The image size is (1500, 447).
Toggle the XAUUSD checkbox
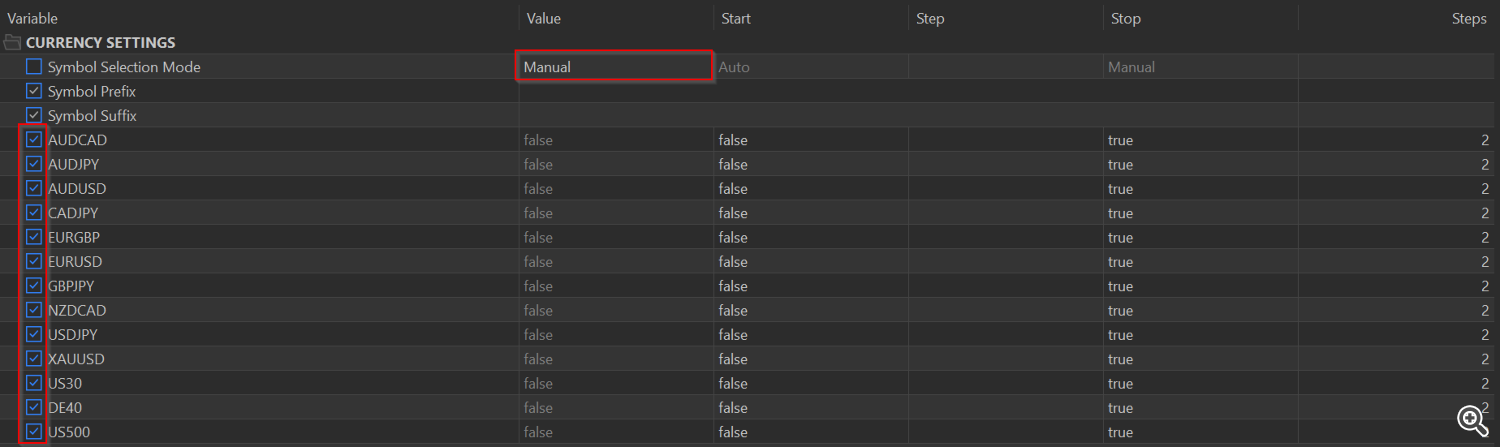coord(34,358)
